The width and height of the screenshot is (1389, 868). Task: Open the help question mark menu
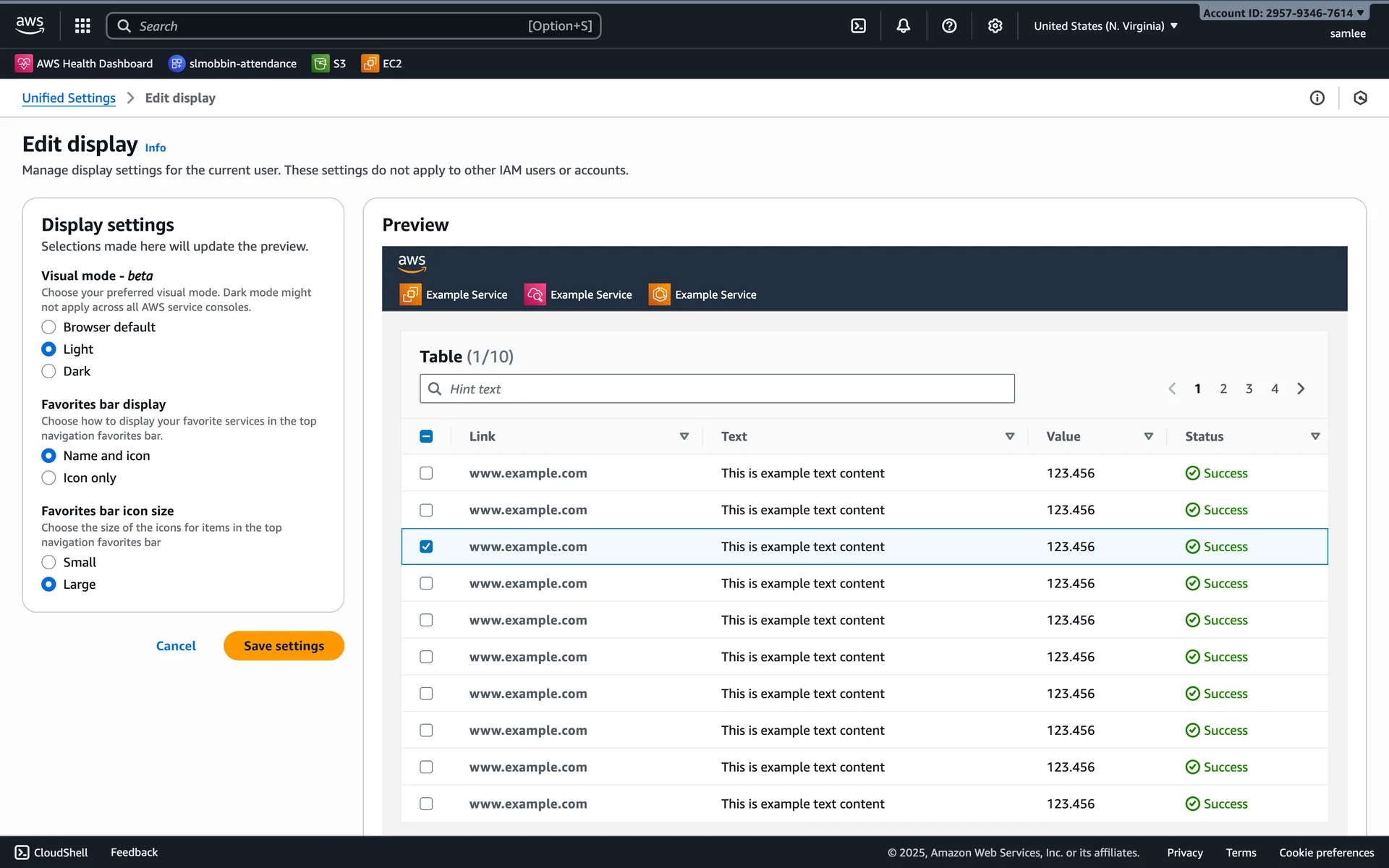949,26
